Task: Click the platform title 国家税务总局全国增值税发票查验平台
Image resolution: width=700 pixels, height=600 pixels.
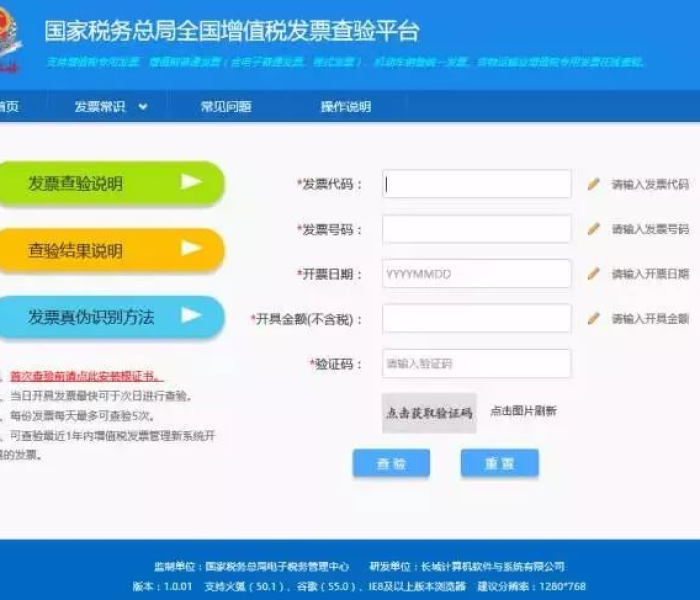Action: point(232,31)
